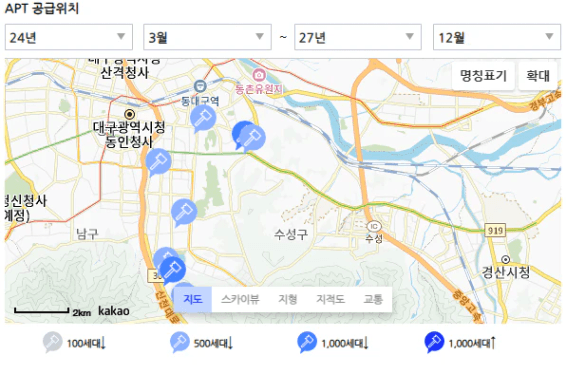The image size is (566, 374).
Task: Switch to the 지형 terrain tab
Action: click(287, 299)
